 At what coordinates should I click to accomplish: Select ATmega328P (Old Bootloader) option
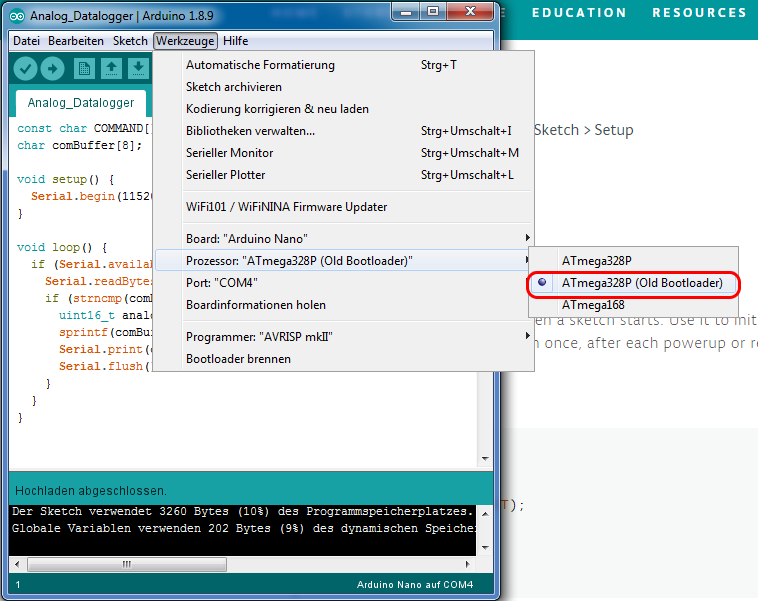[x=641, y=283]
